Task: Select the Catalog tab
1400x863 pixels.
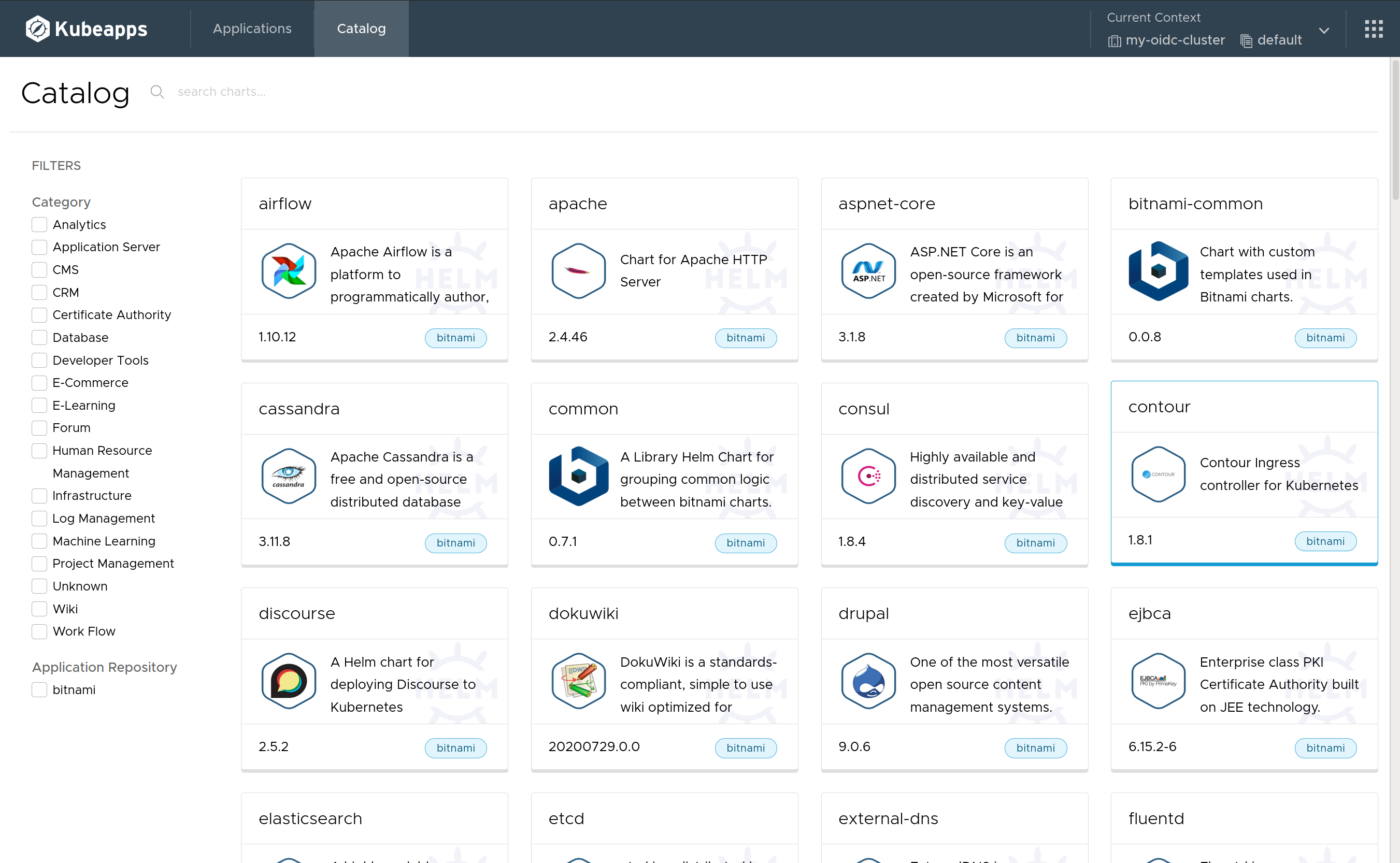Action: point(361,28)
